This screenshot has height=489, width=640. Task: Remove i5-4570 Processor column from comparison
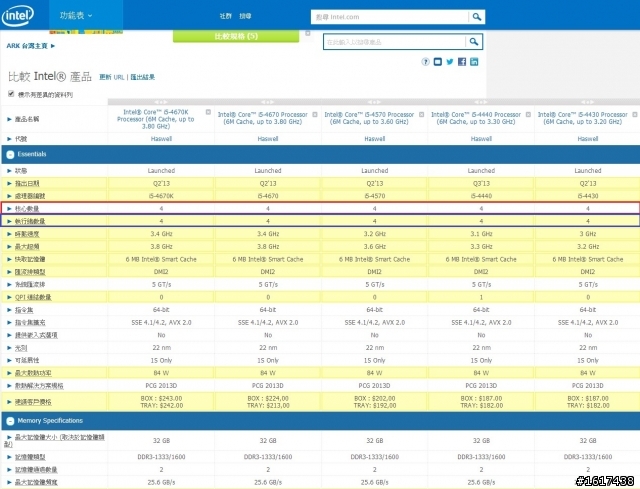pyautogui.click(x=422, y=115)
